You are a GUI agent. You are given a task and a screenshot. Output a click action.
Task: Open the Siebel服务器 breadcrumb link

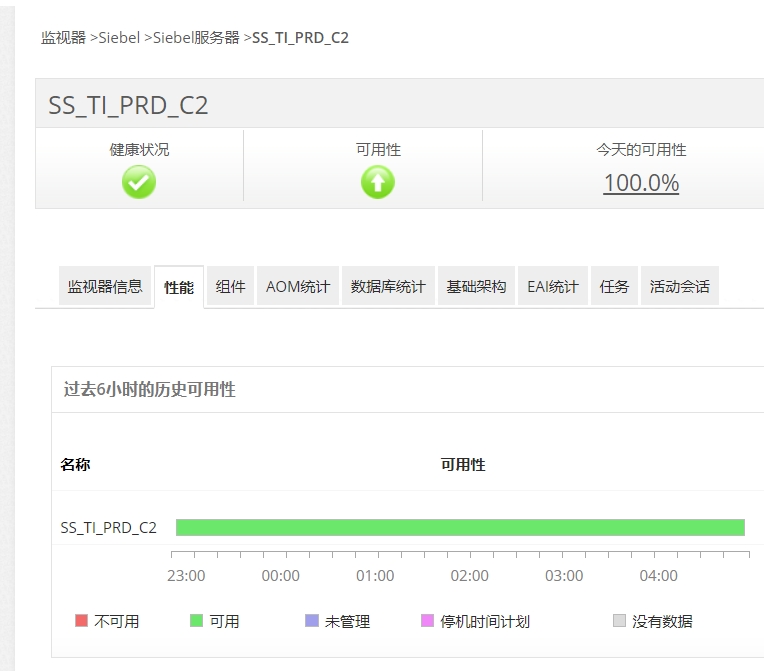pyautogui.click(x=196, y=38)
